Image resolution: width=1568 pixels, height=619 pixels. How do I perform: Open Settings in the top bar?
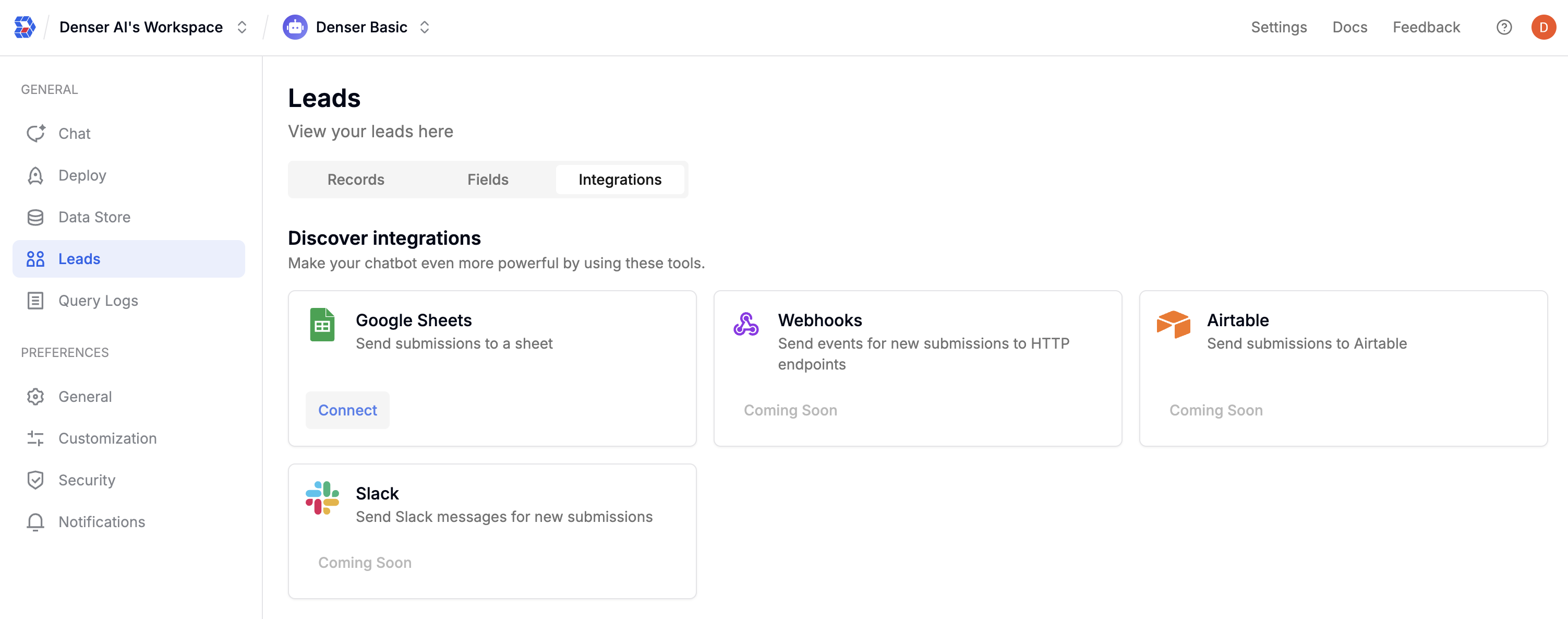click(x=1279, y=28)
